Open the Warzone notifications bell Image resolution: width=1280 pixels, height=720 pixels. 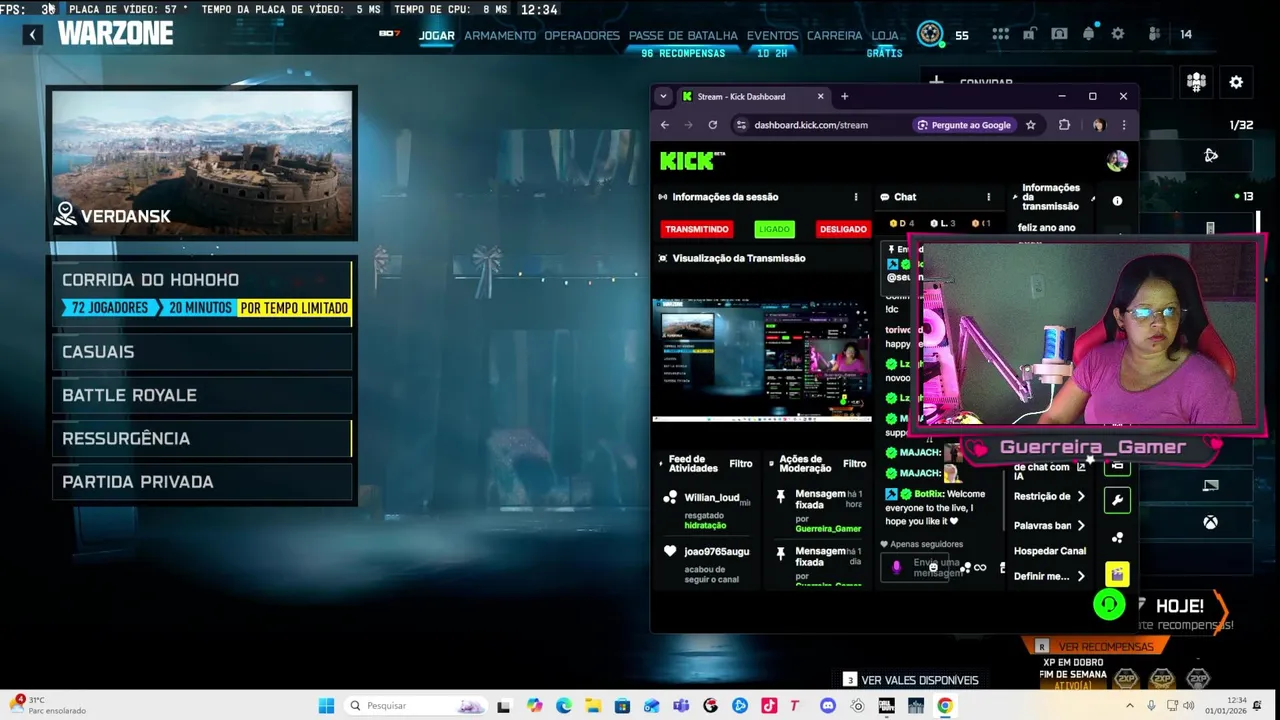1089,34
